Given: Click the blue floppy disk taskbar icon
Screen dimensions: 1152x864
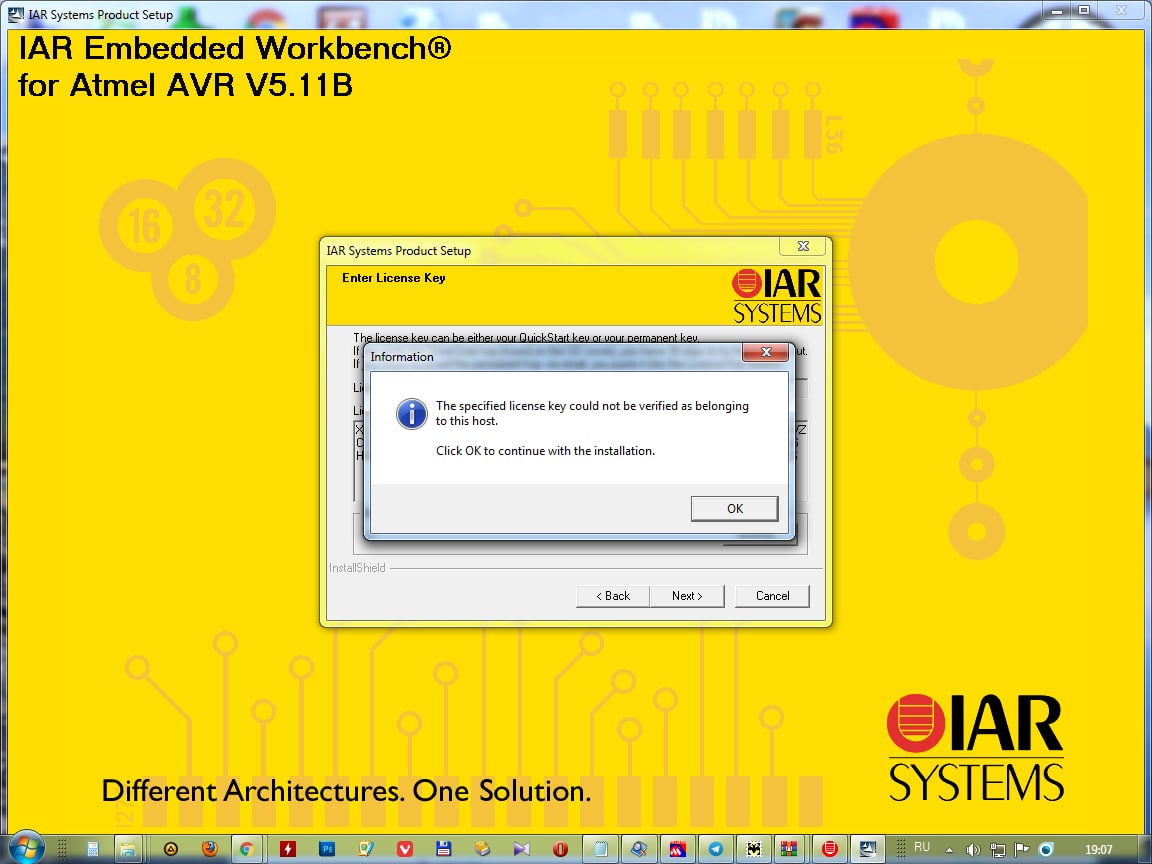Looking at the screenshot, I should point(443,849).
